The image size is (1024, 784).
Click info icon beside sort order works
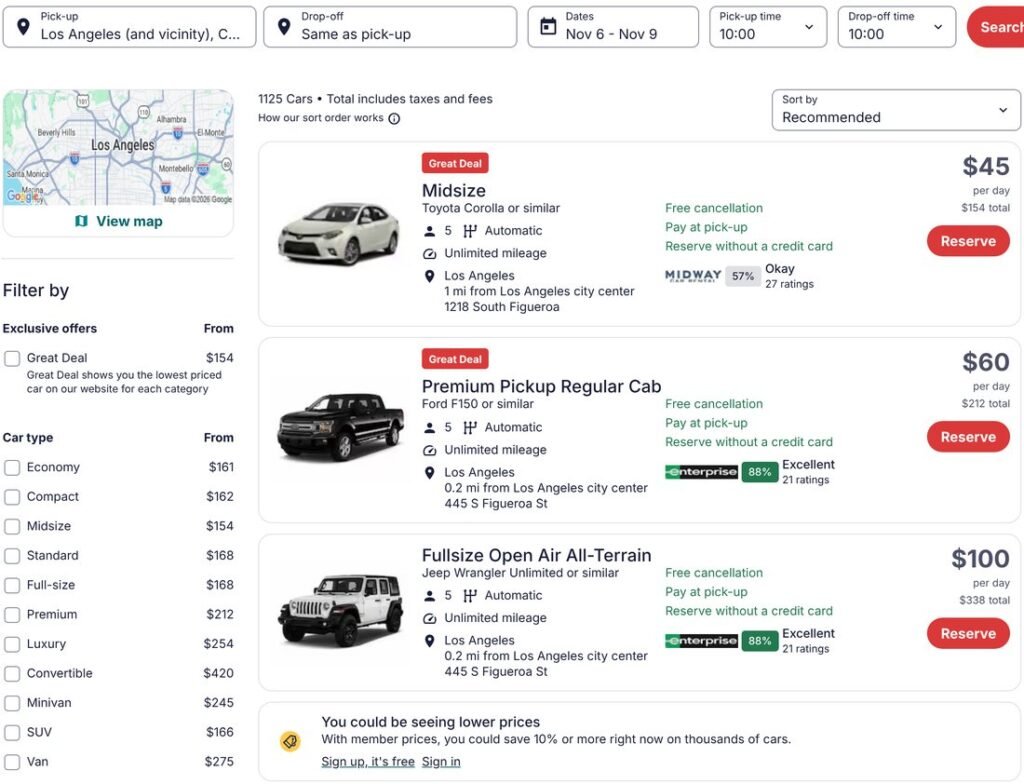click(x=394, y=119)
